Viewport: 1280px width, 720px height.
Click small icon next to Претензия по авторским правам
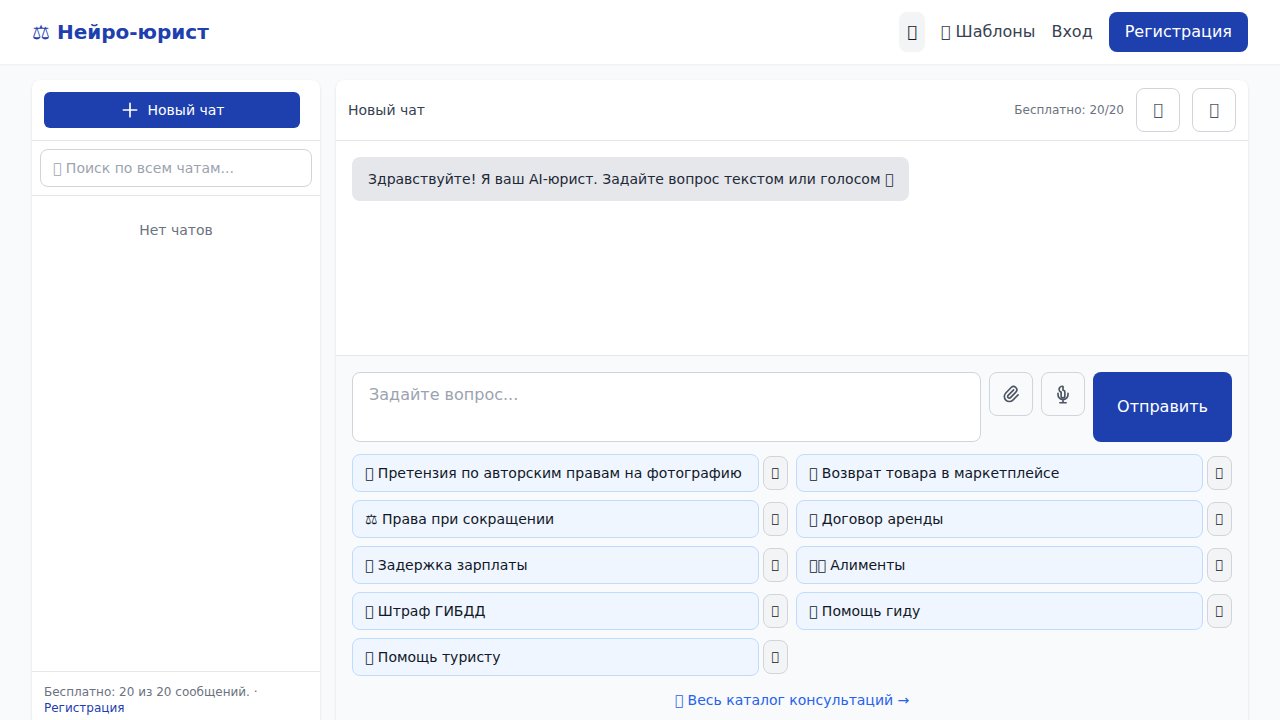coord(775,473)
